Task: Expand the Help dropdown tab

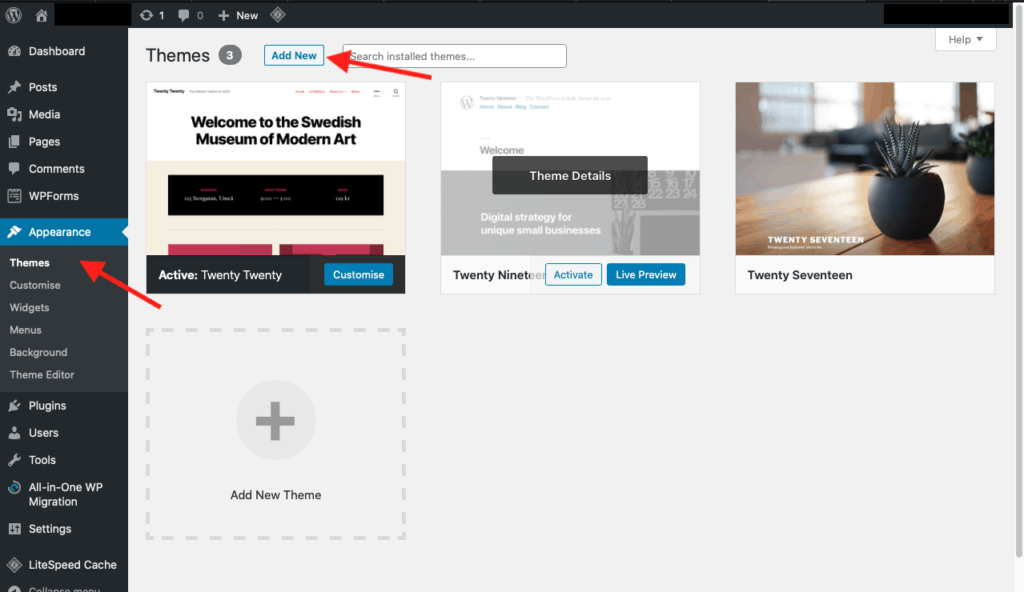Action: click(x=965, y=39)
